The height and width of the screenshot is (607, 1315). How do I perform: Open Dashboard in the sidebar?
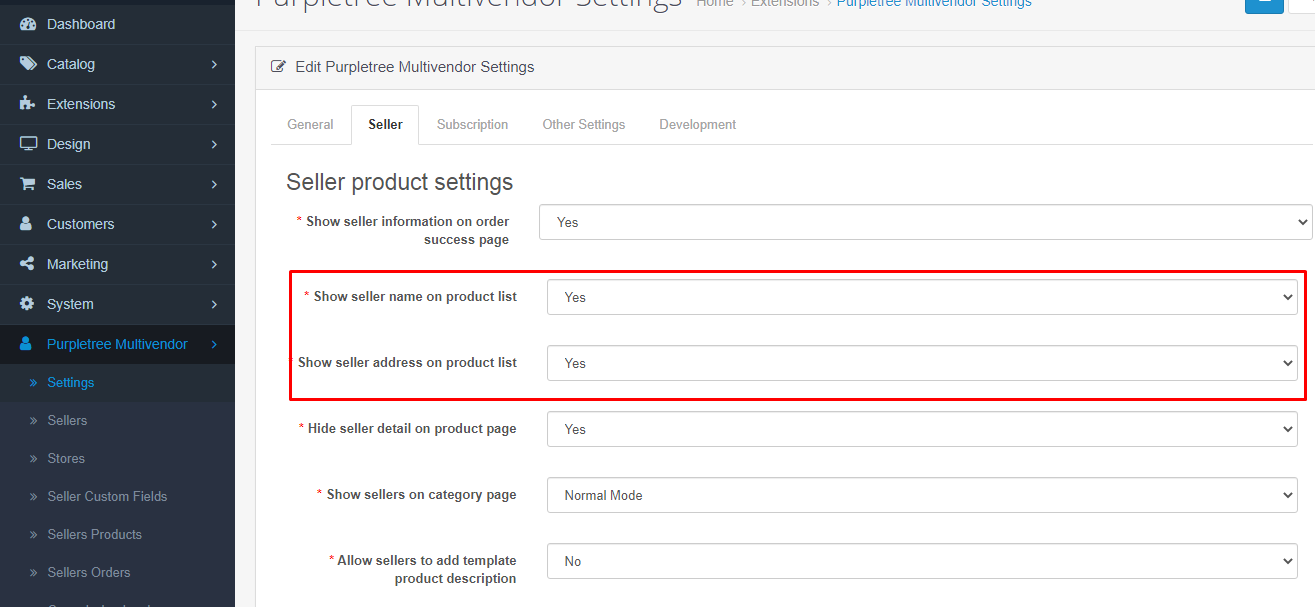[117, 24]
